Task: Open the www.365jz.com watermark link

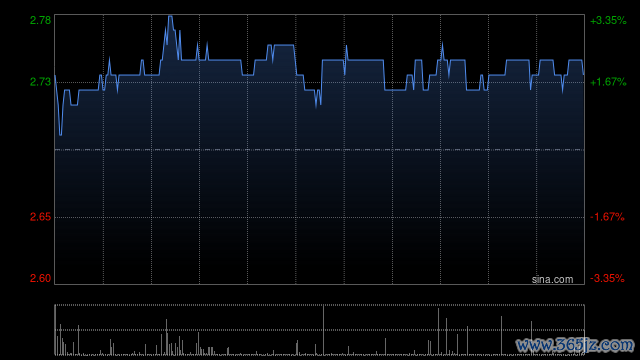Action: [x=575, y=345]
